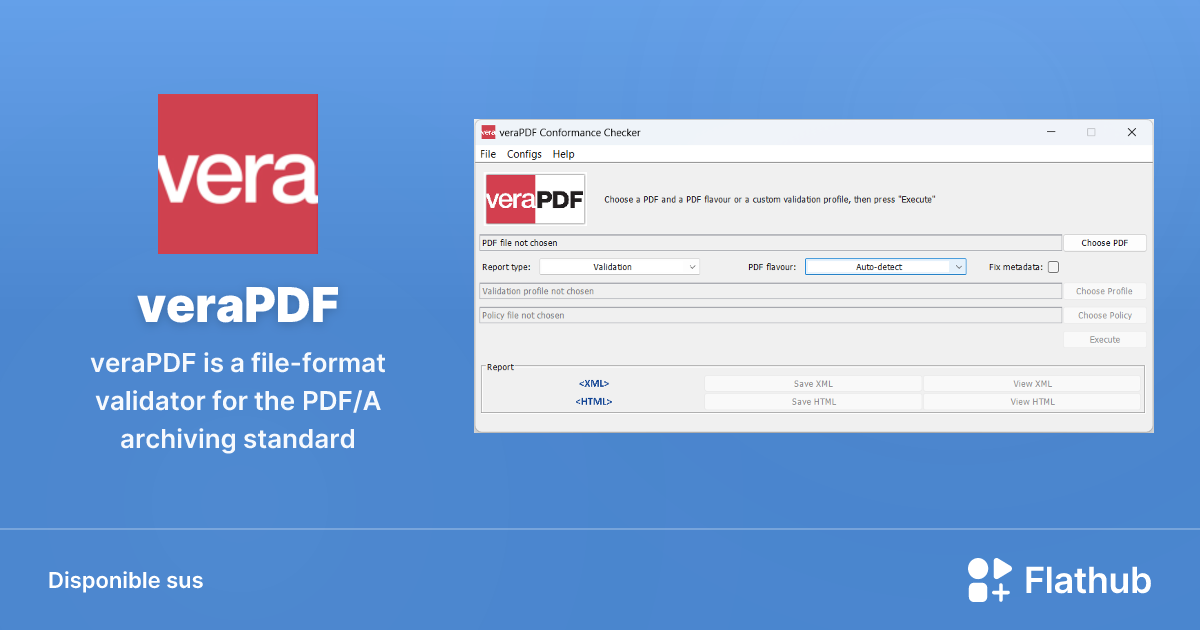This screenshot has width=1200, height=630.
Task: Click the Flathub logo icon
Action: coord(989,580)
